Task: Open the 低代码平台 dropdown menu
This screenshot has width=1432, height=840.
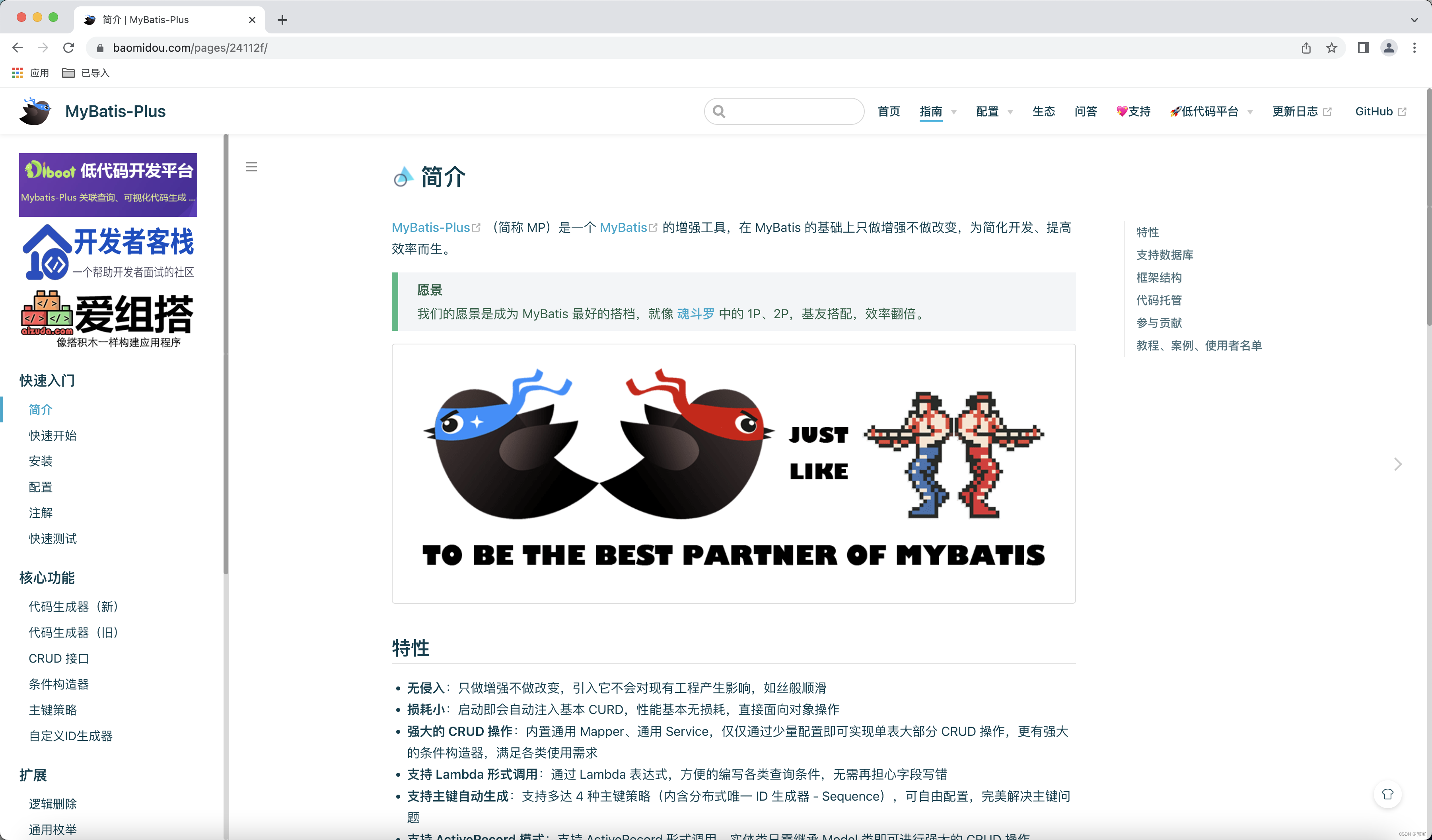Action: click(1210, 111)
